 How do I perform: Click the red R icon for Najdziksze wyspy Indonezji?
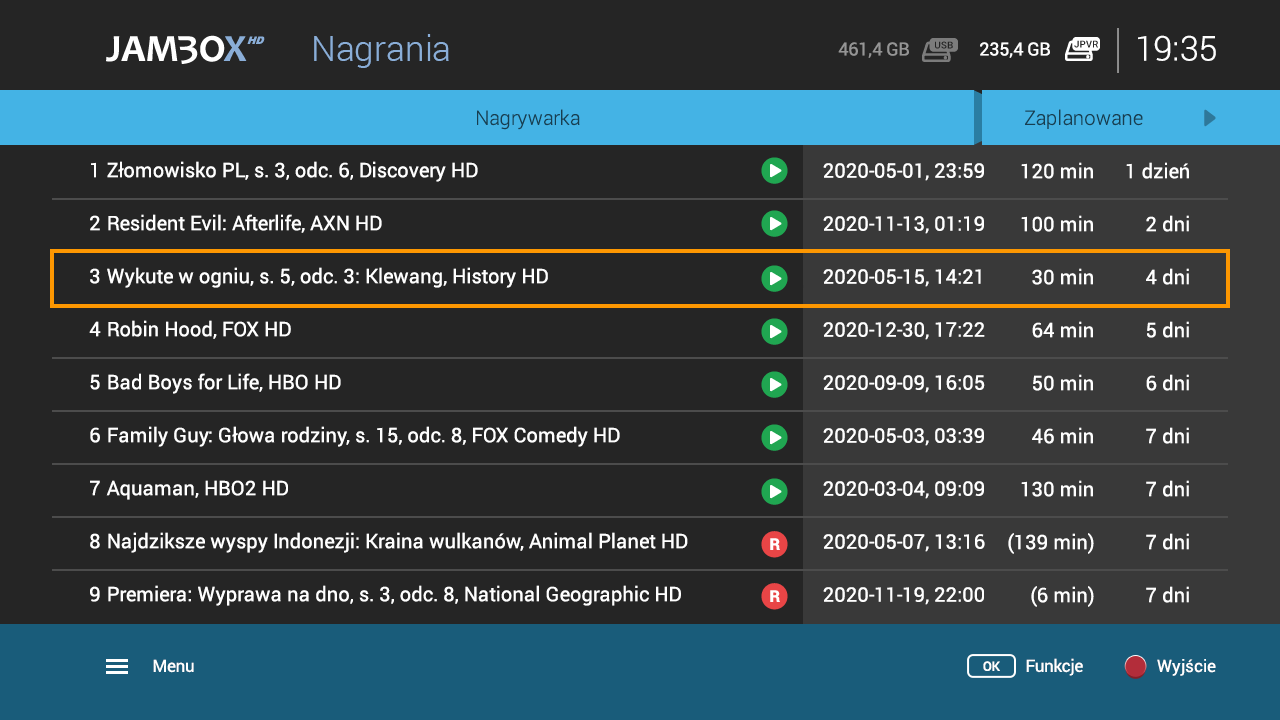(x=774, y=544)
